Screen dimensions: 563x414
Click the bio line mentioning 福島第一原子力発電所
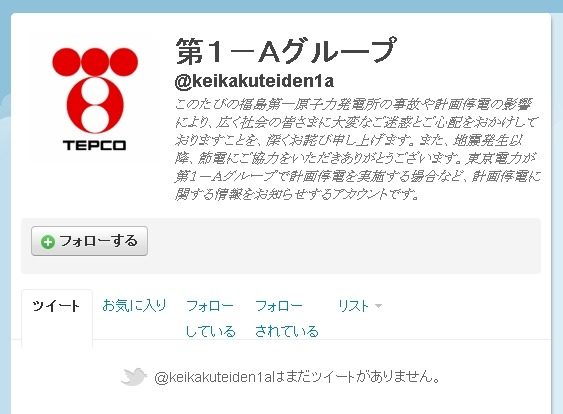pos(353,104)
